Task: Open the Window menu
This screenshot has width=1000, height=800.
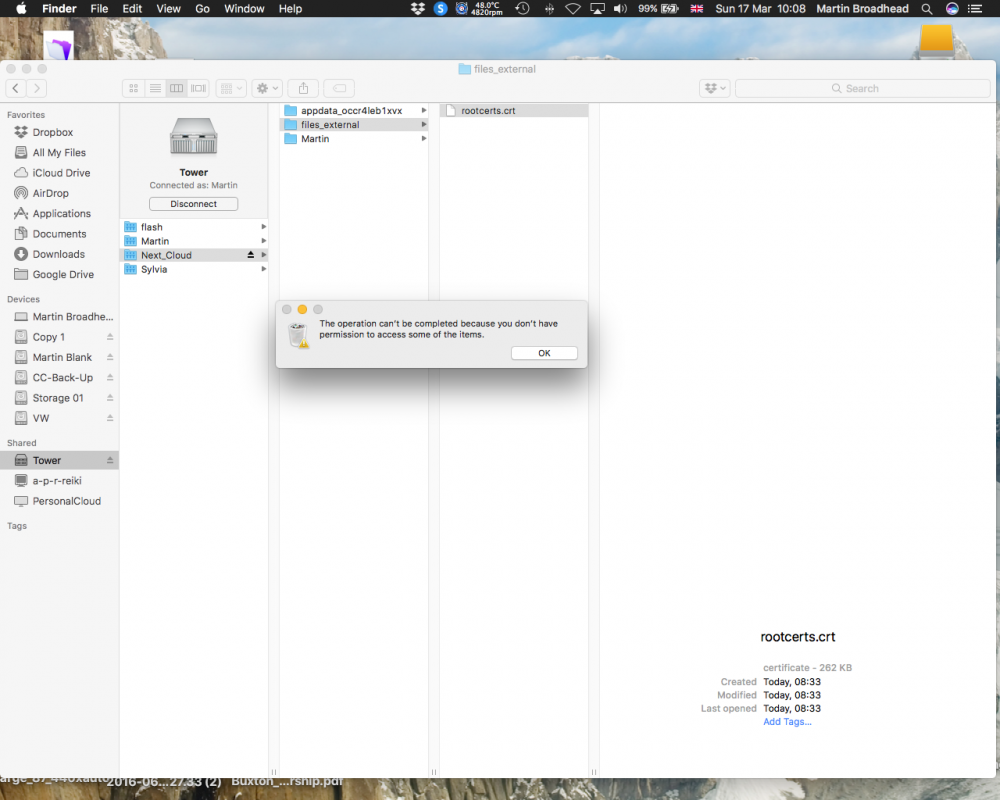Action: coord(244,8)
